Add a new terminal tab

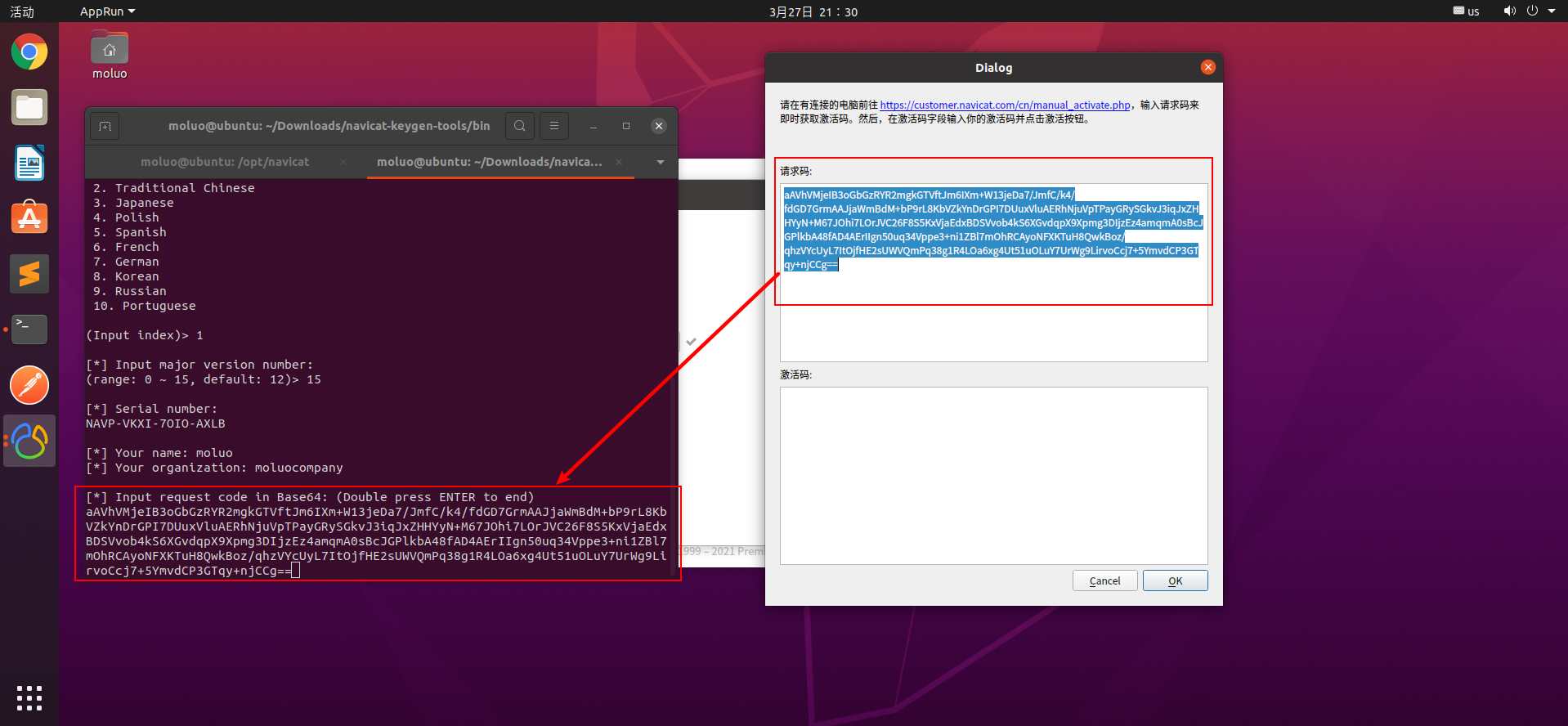pyautogui.click(x=105, y=126)
